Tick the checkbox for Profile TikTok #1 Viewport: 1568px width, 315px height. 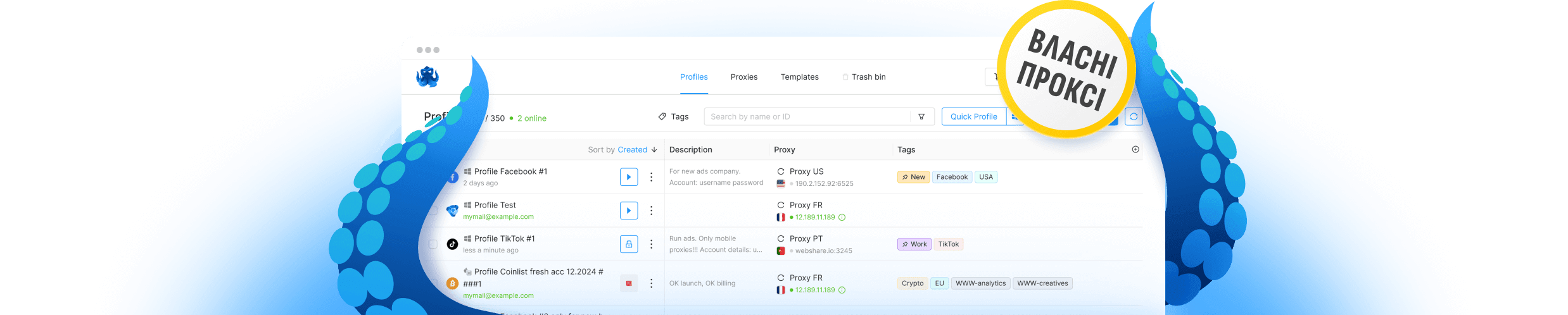click(433, 244)
